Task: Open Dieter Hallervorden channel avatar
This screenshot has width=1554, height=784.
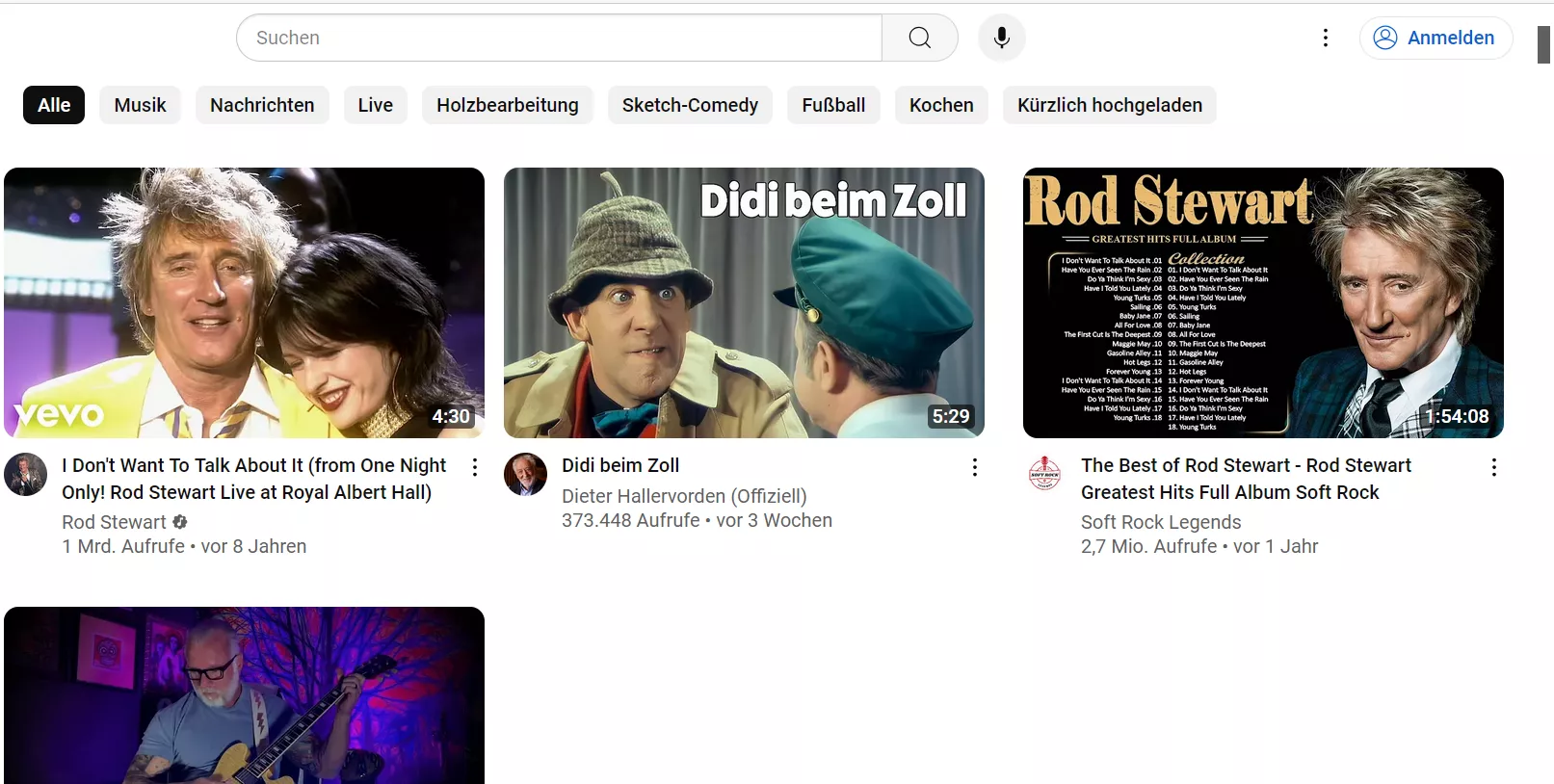Action: tap(525, 475)
